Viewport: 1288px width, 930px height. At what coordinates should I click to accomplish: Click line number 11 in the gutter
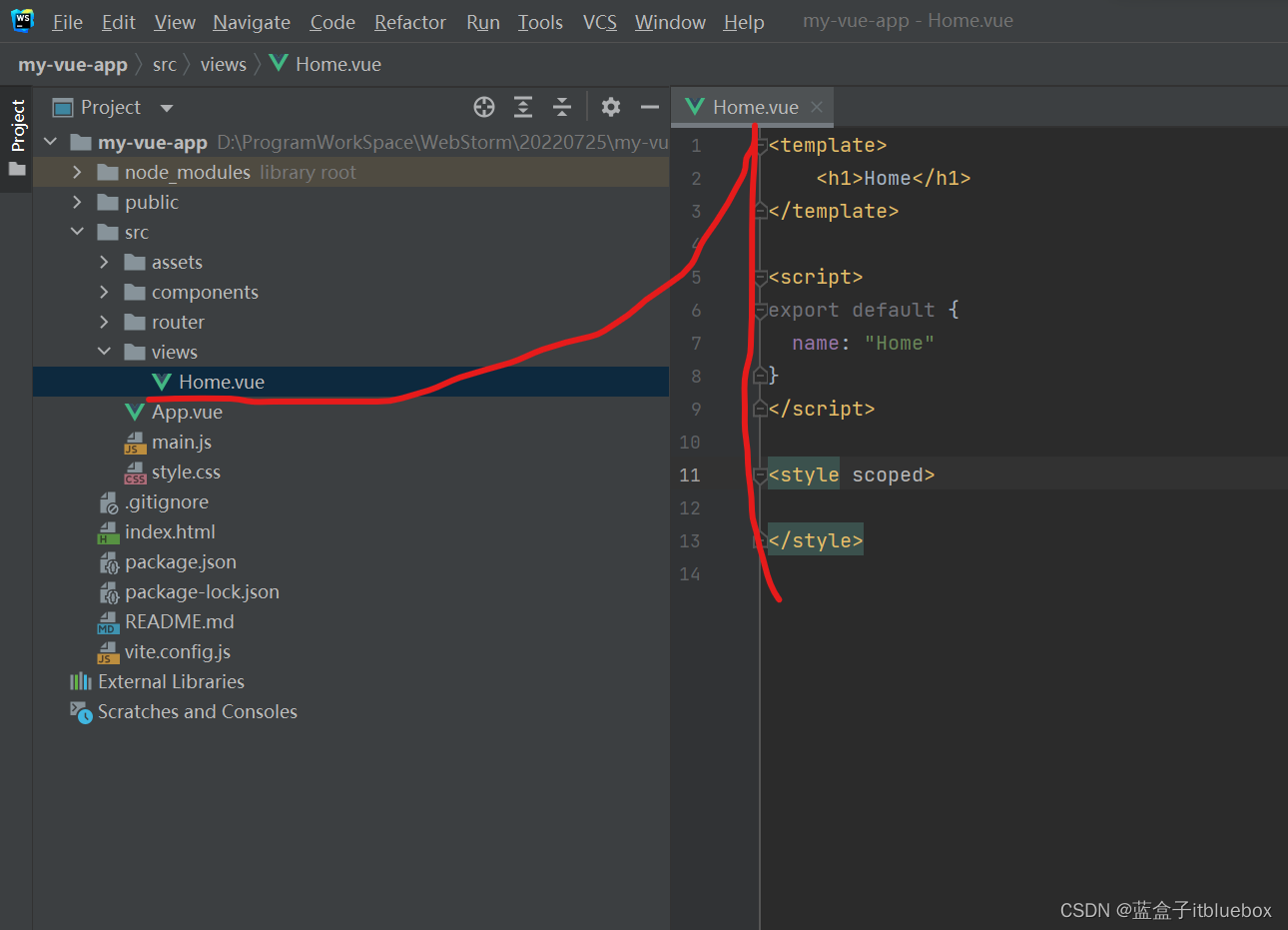tap(690, 474)
